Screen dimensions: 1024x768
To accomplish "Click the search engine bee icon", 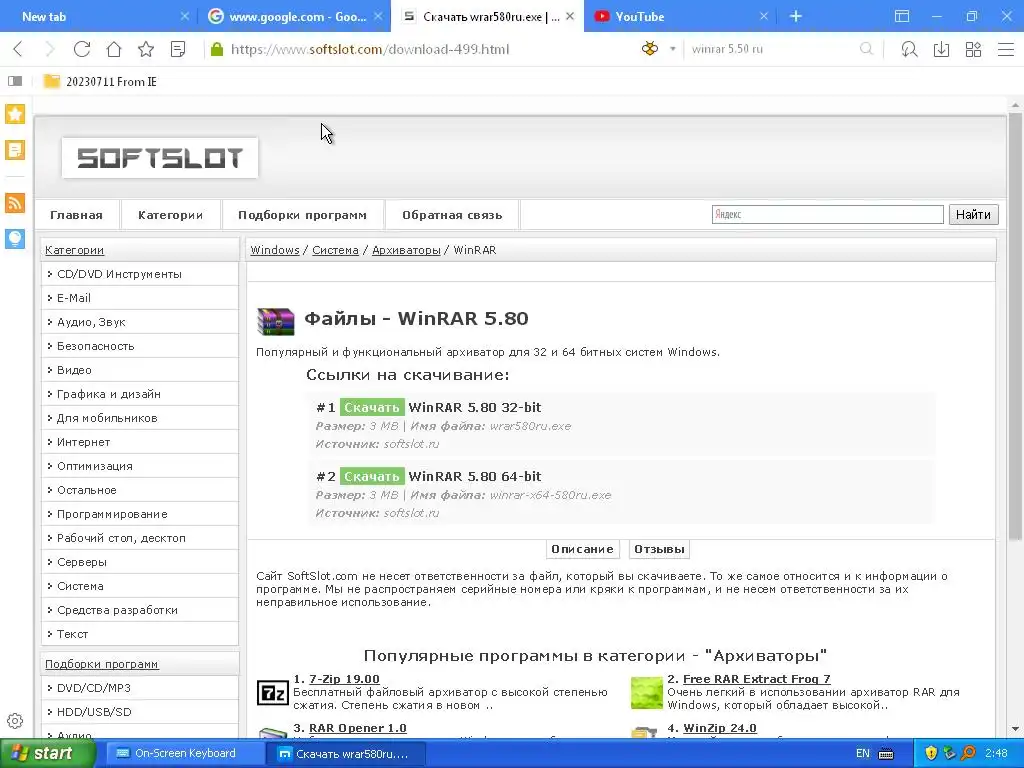I will coord(650,48).
